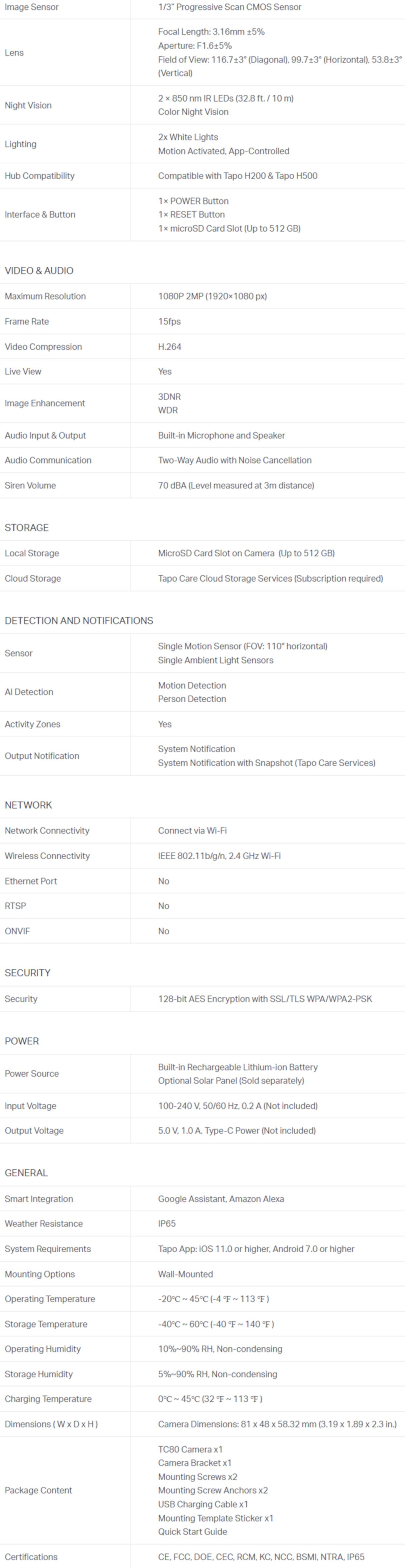Screen dimensions: 405x1568
Task: Select the Quick Start Guide package item
Action: (192, 1532)
